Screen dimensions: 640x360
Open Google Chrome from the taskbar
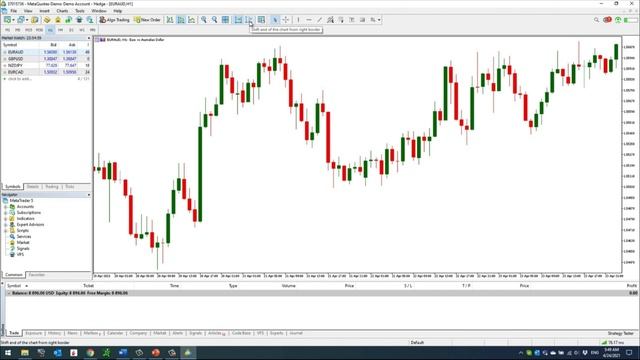90,353
